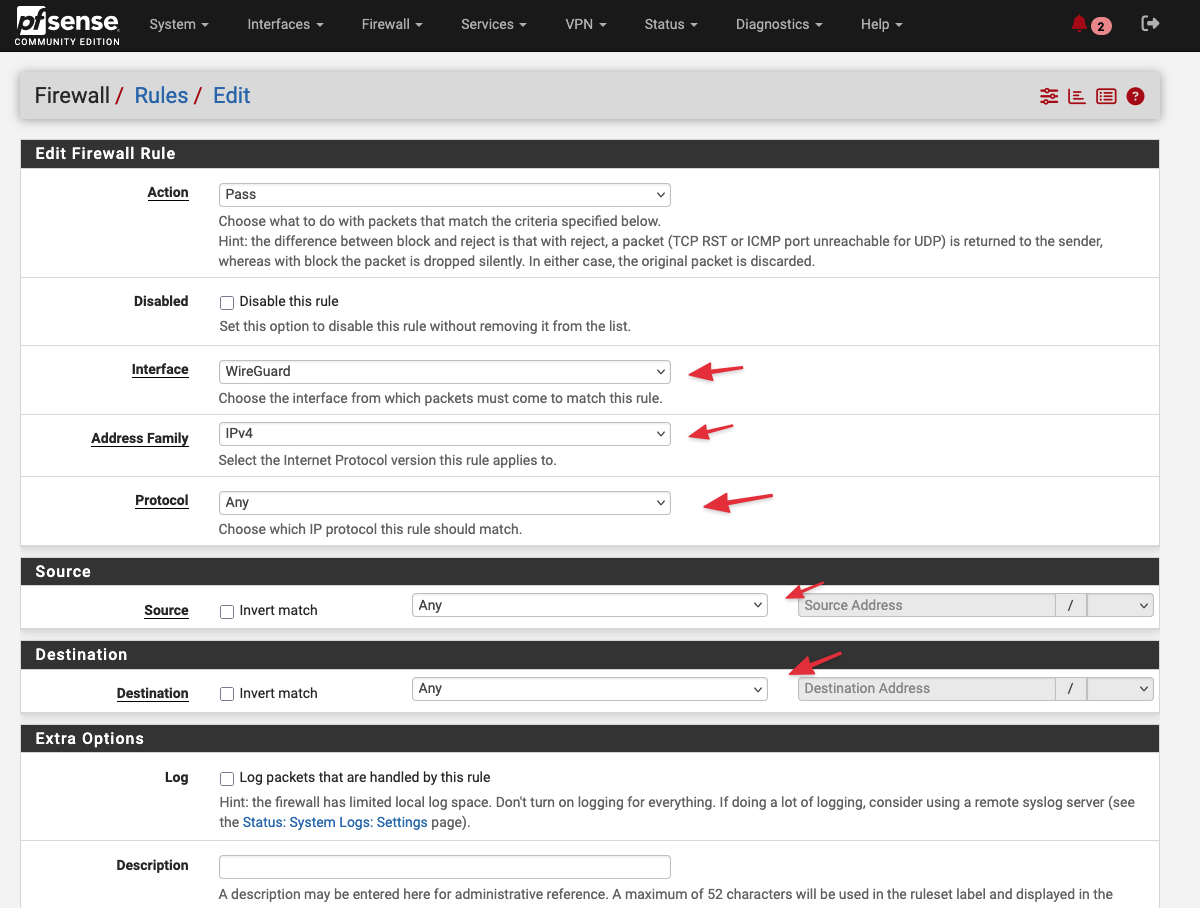This screenshot has width=1200, height=908.
Task: Open the Action dropdown set to Pass
Action: 444,194
